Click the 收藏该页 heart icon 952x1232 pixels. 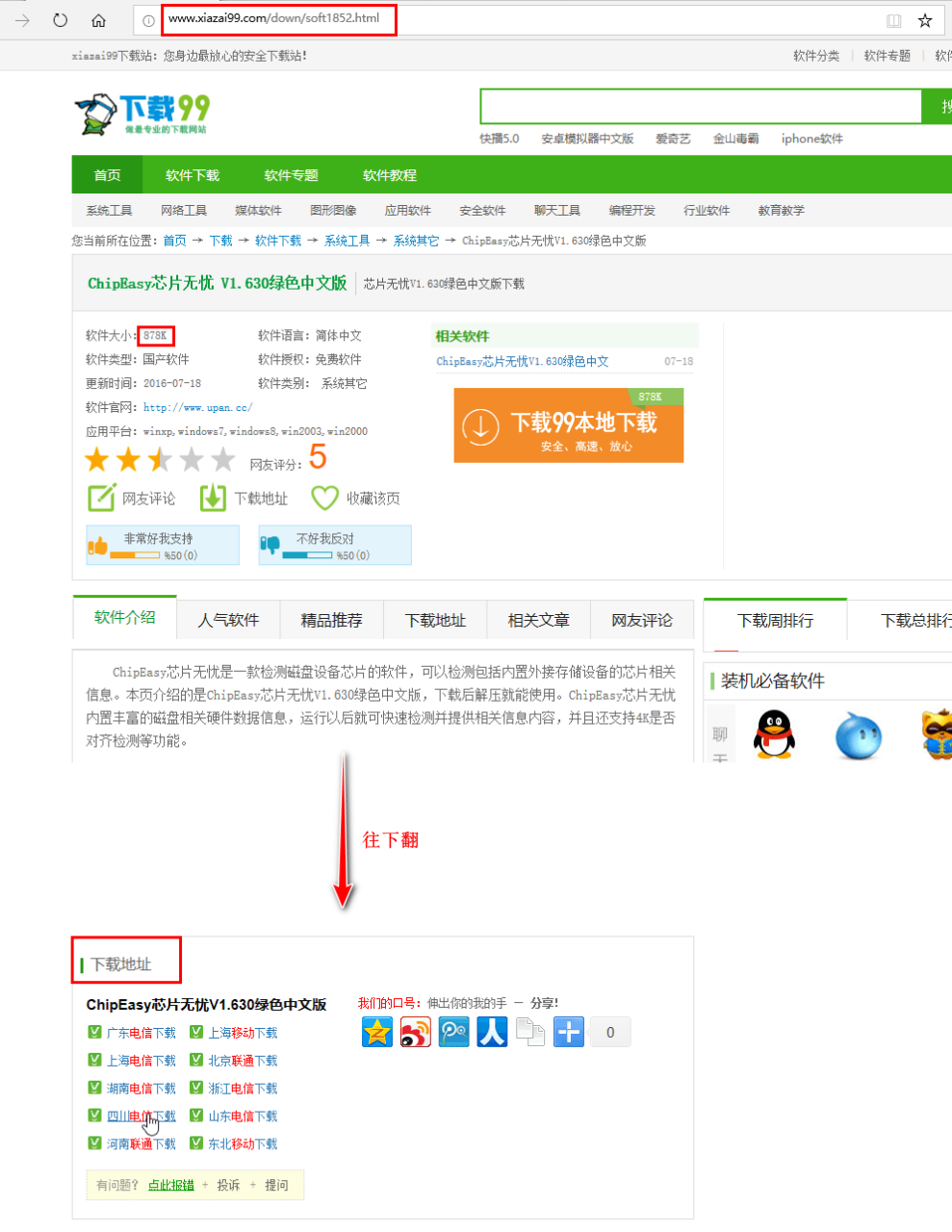point(323,498)
